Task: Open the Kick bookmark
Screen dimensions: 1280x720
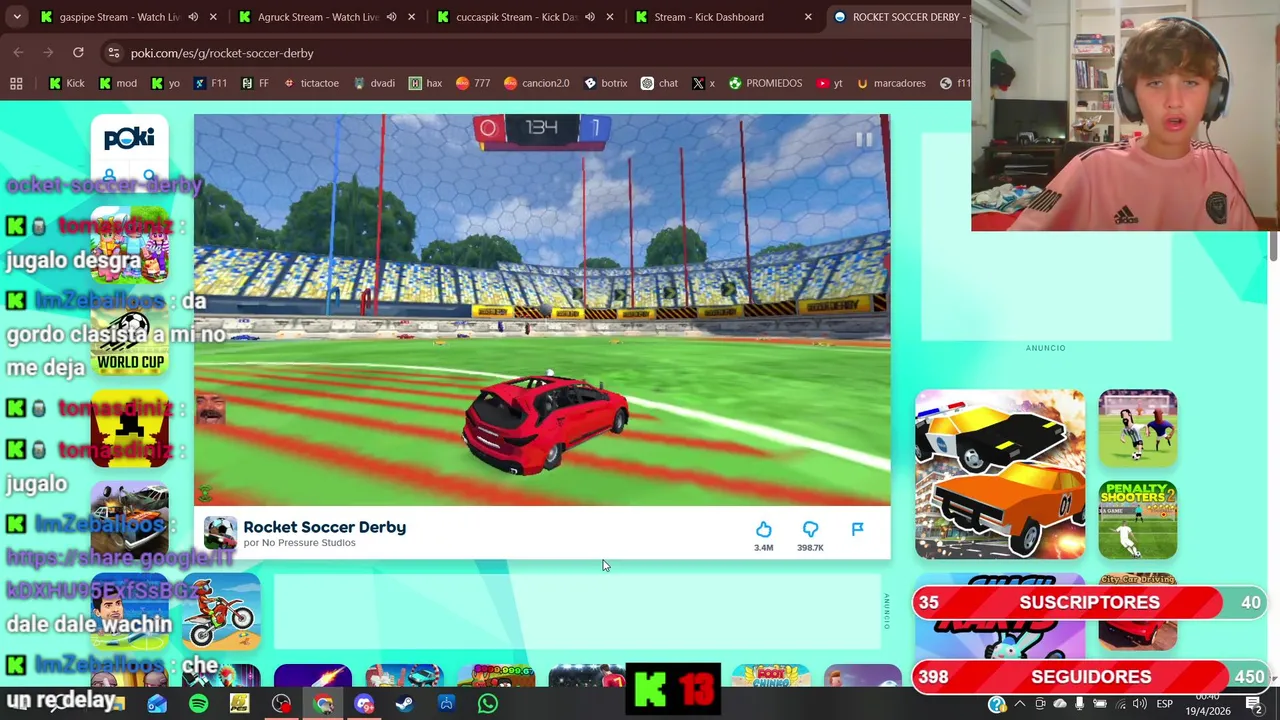Action: 66,83
